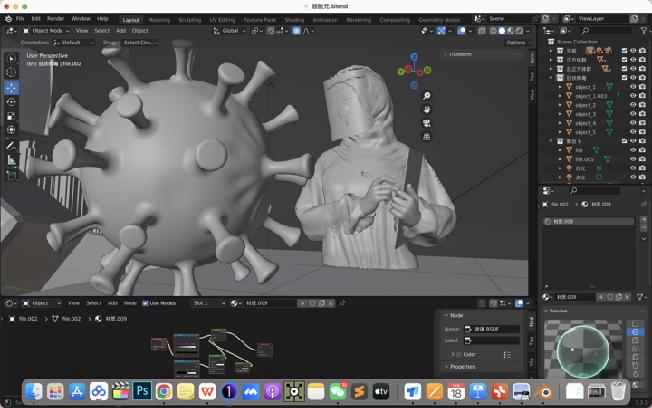Open Photoshop from the dock
This screenshot has width=652, height=408.
142,391
